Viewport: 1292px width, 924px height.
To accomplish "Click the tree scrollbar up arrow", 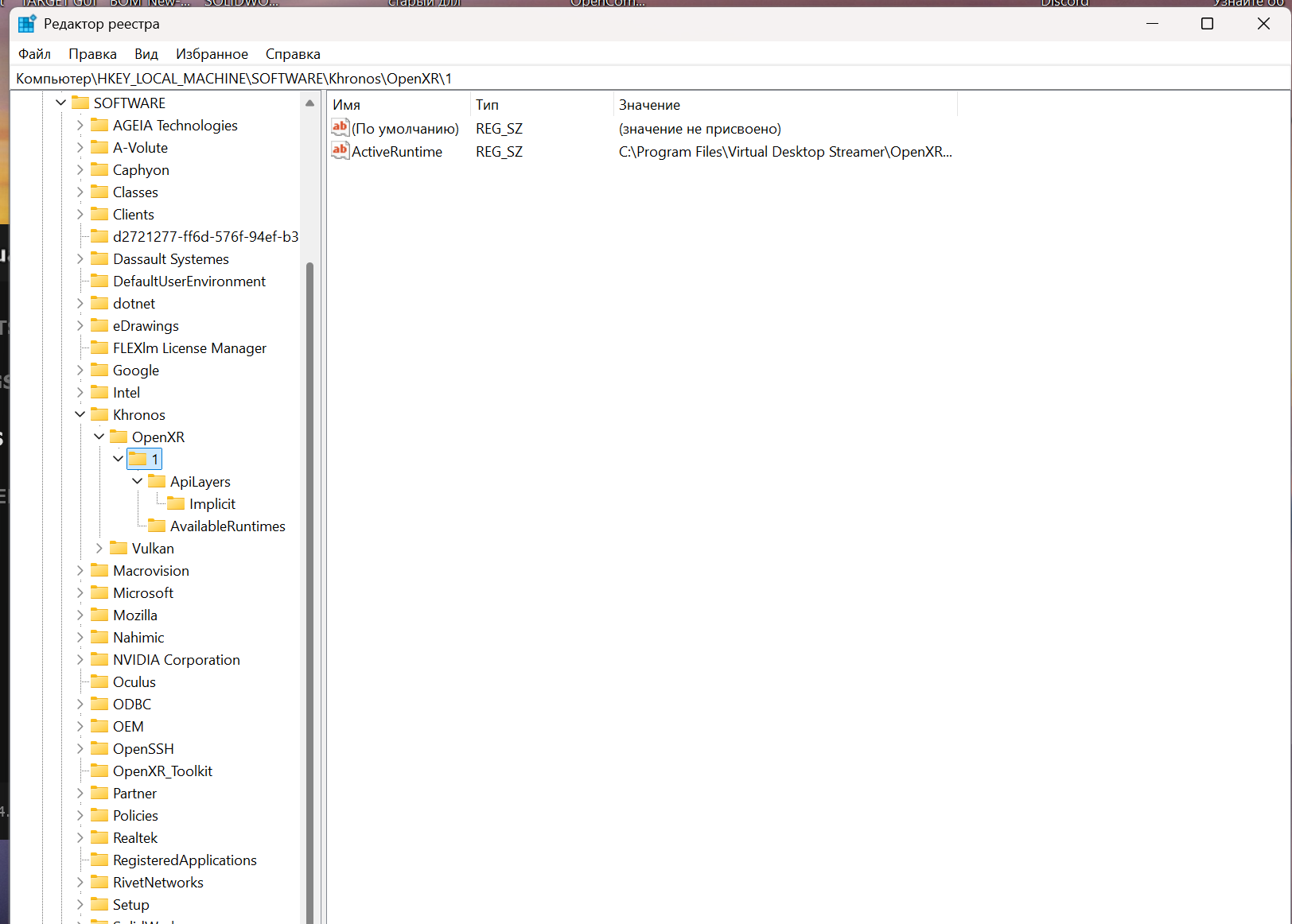I will coord(309,103).
